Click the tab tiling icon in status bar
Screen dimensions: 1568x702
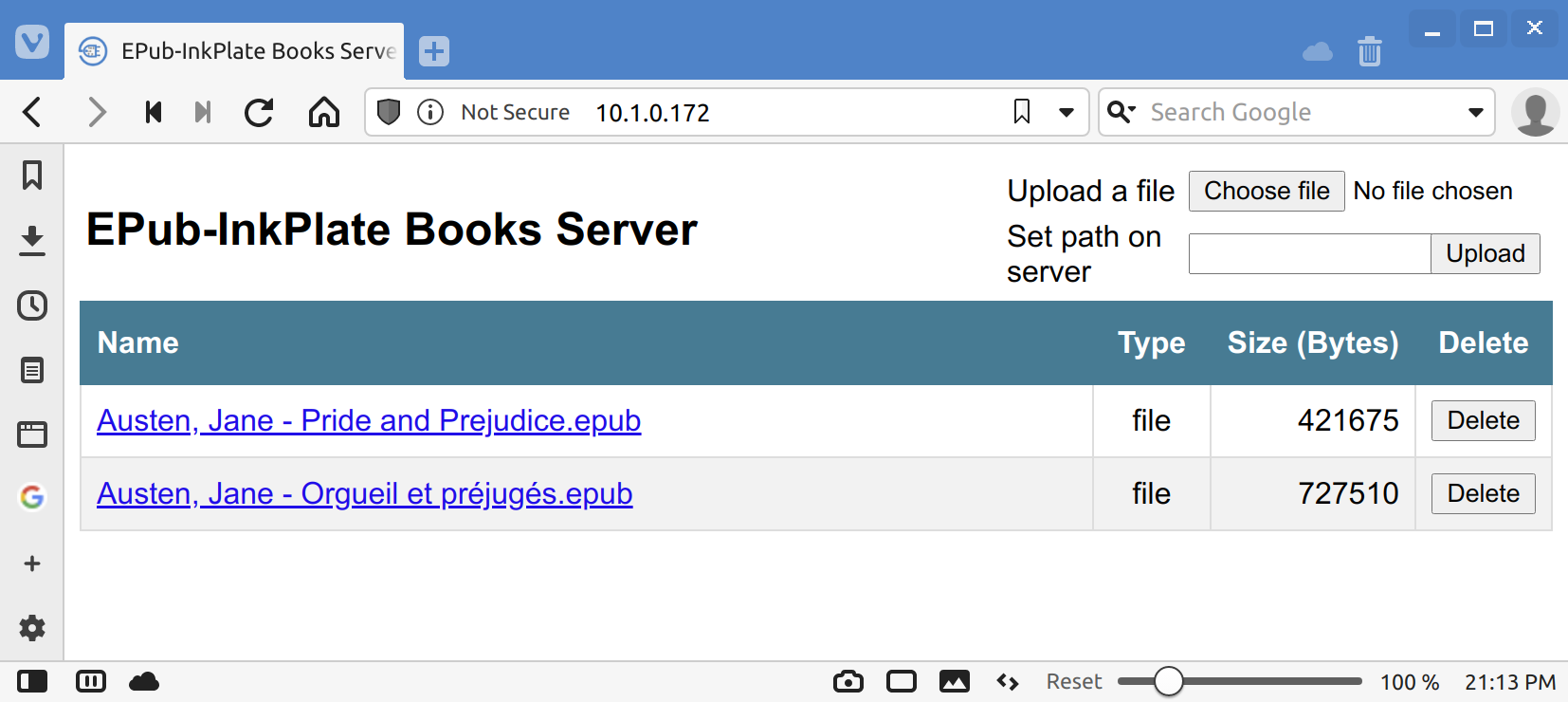(91, 681)
